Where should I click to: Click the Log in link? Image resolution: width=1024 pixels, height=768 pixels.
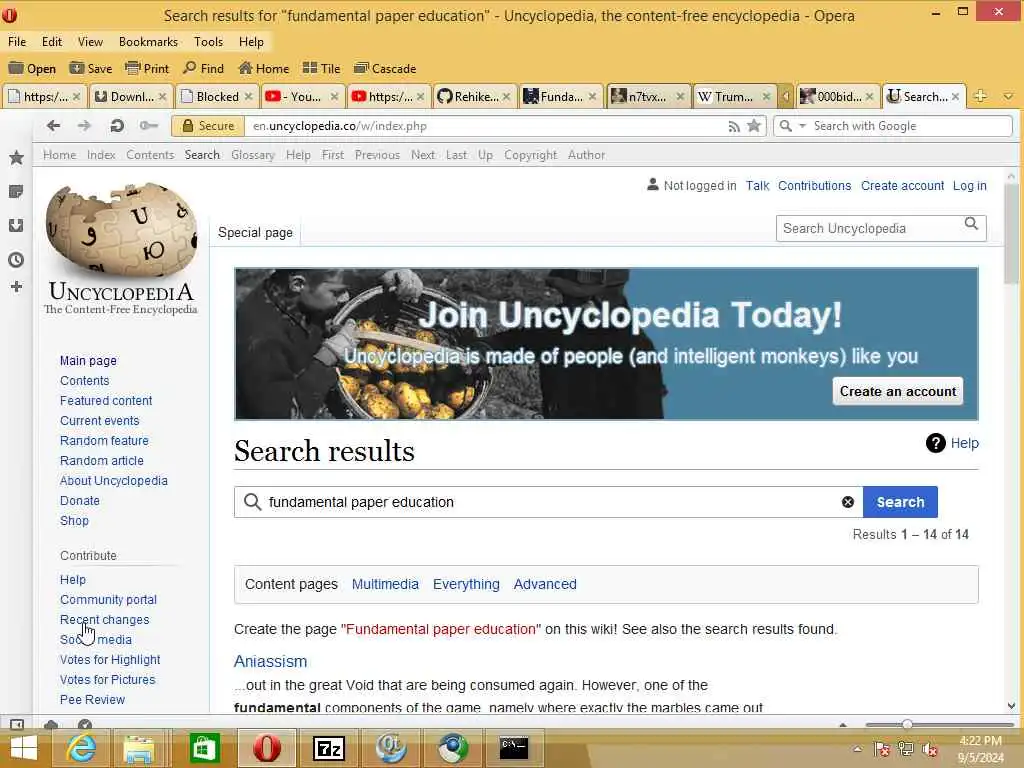[x=969, y=185]
